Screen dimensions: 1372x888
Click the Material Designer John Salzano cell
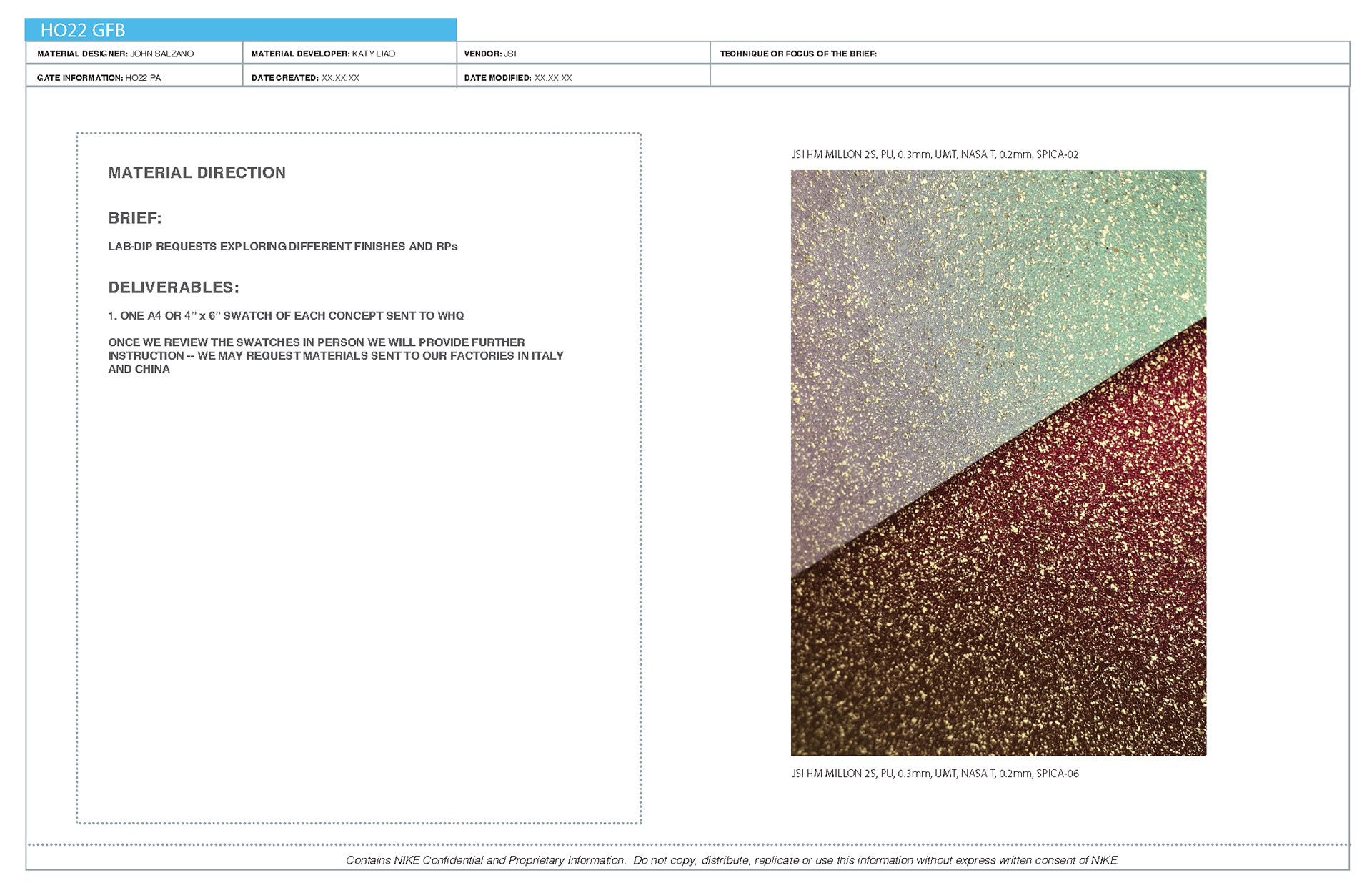click(x=116, y=54)
